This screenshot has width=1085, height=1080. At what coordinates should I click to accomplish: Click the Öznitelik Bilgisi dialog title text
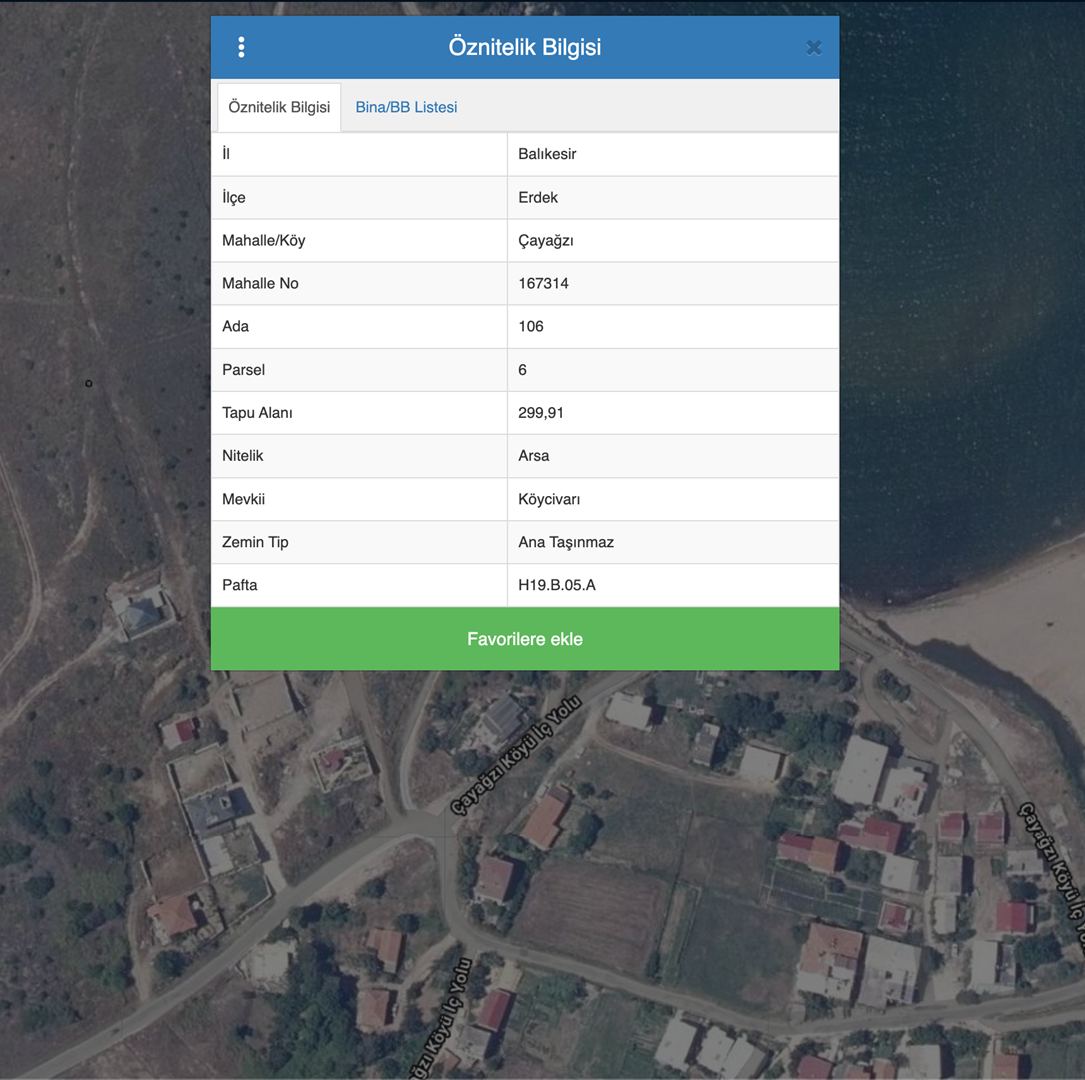tap(524, 47)
